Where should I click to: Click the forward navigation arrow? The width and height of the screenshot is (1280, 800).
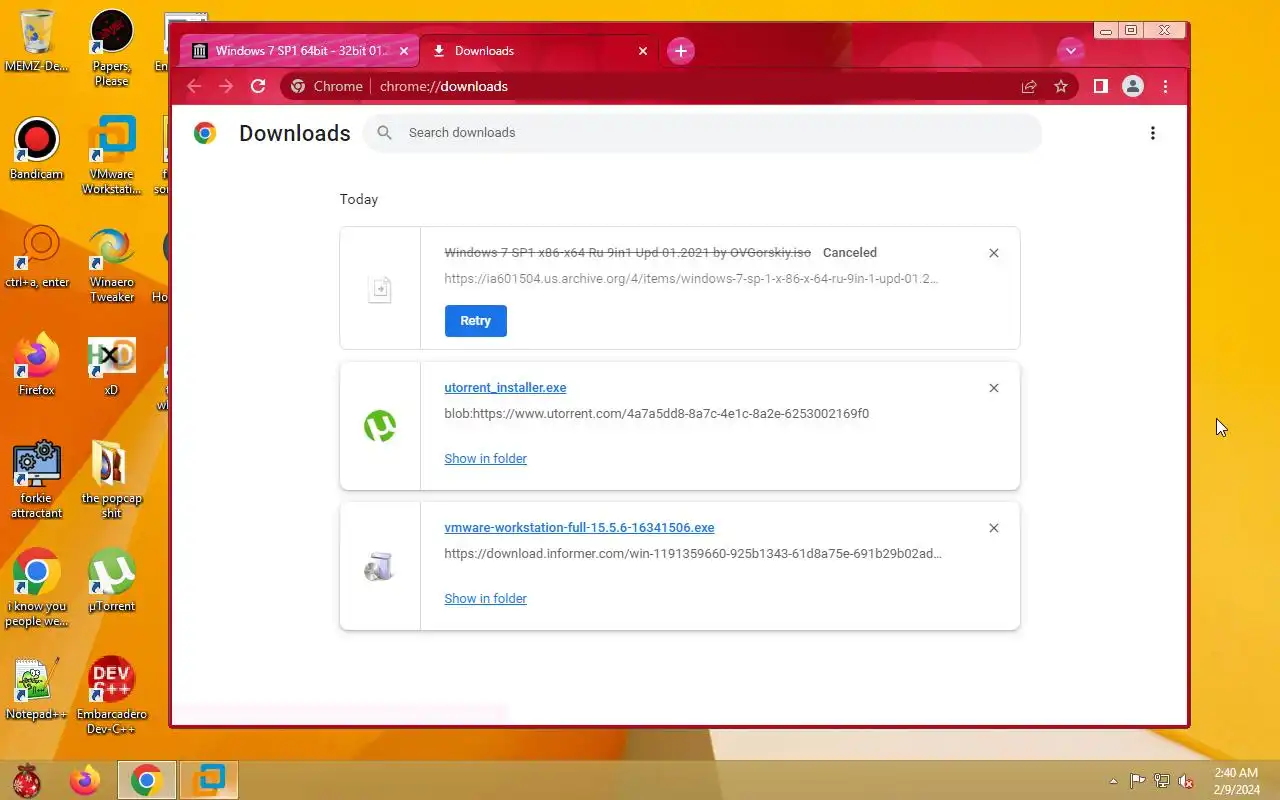point(226,86)
